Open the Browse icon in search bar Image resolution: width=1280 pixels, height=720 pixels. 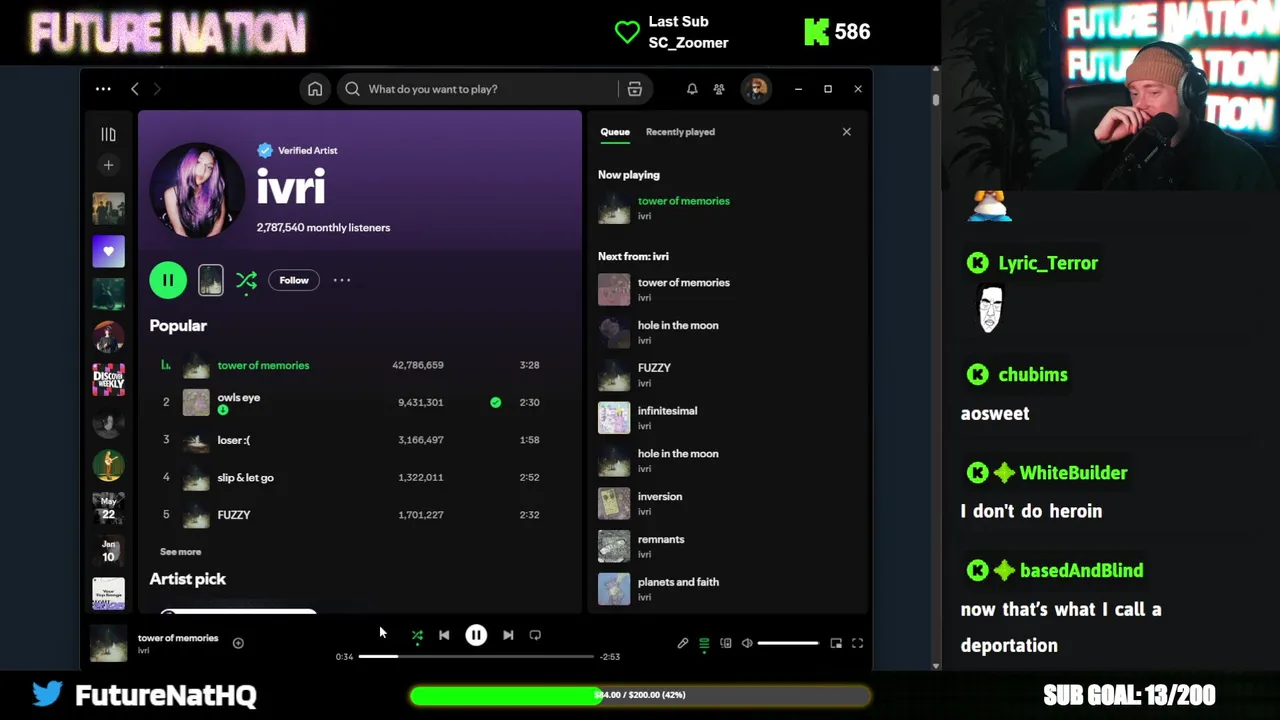coord(634,89)
